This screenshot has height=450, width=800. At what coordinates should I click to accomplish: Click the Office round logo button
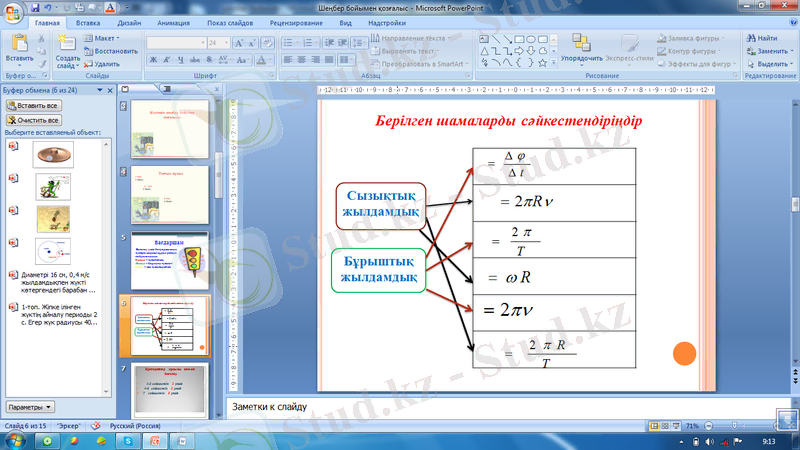point(13,11)
